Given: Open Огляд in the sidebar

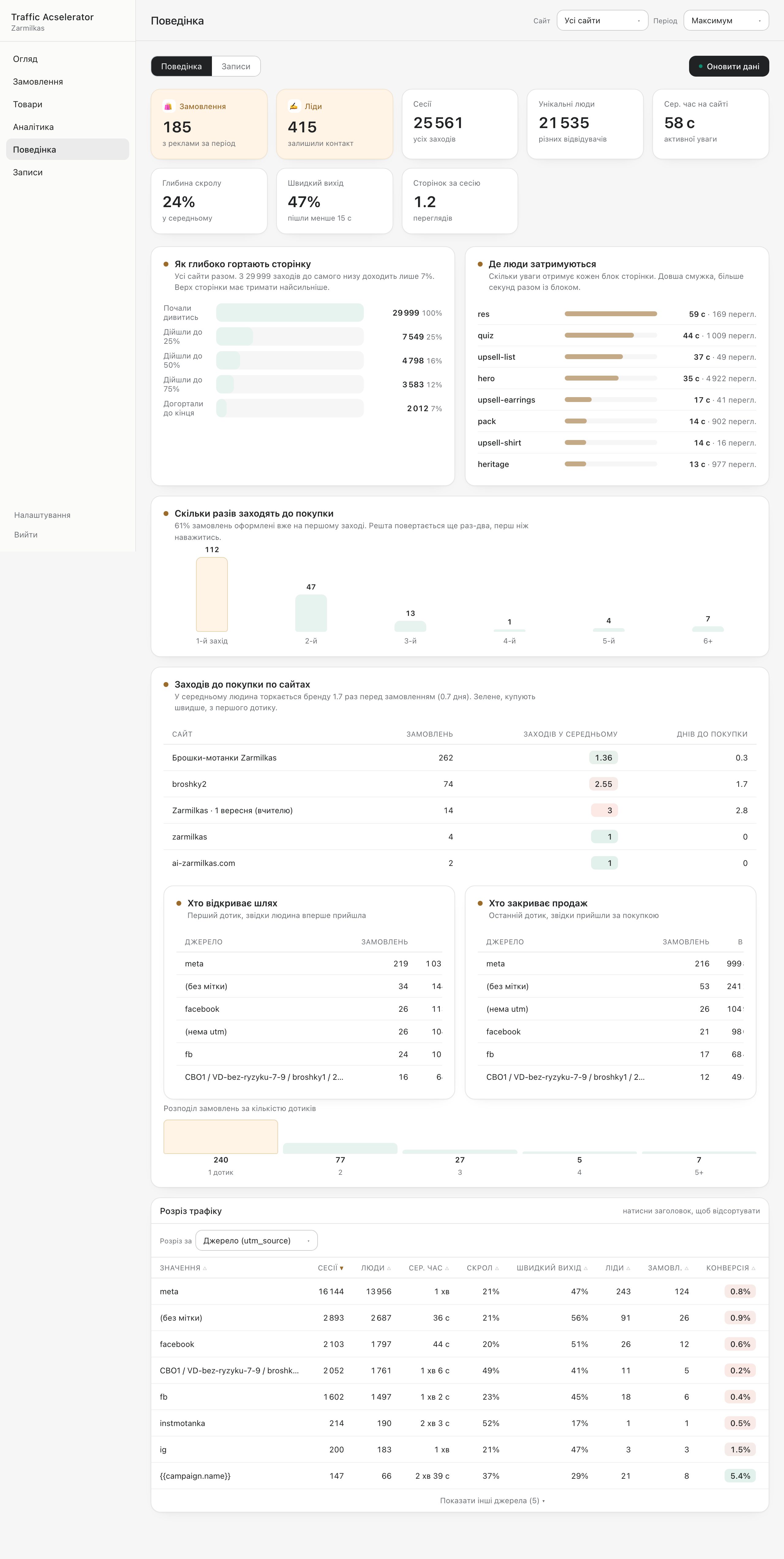Looking at the screenshot, I should coord(67,59).
